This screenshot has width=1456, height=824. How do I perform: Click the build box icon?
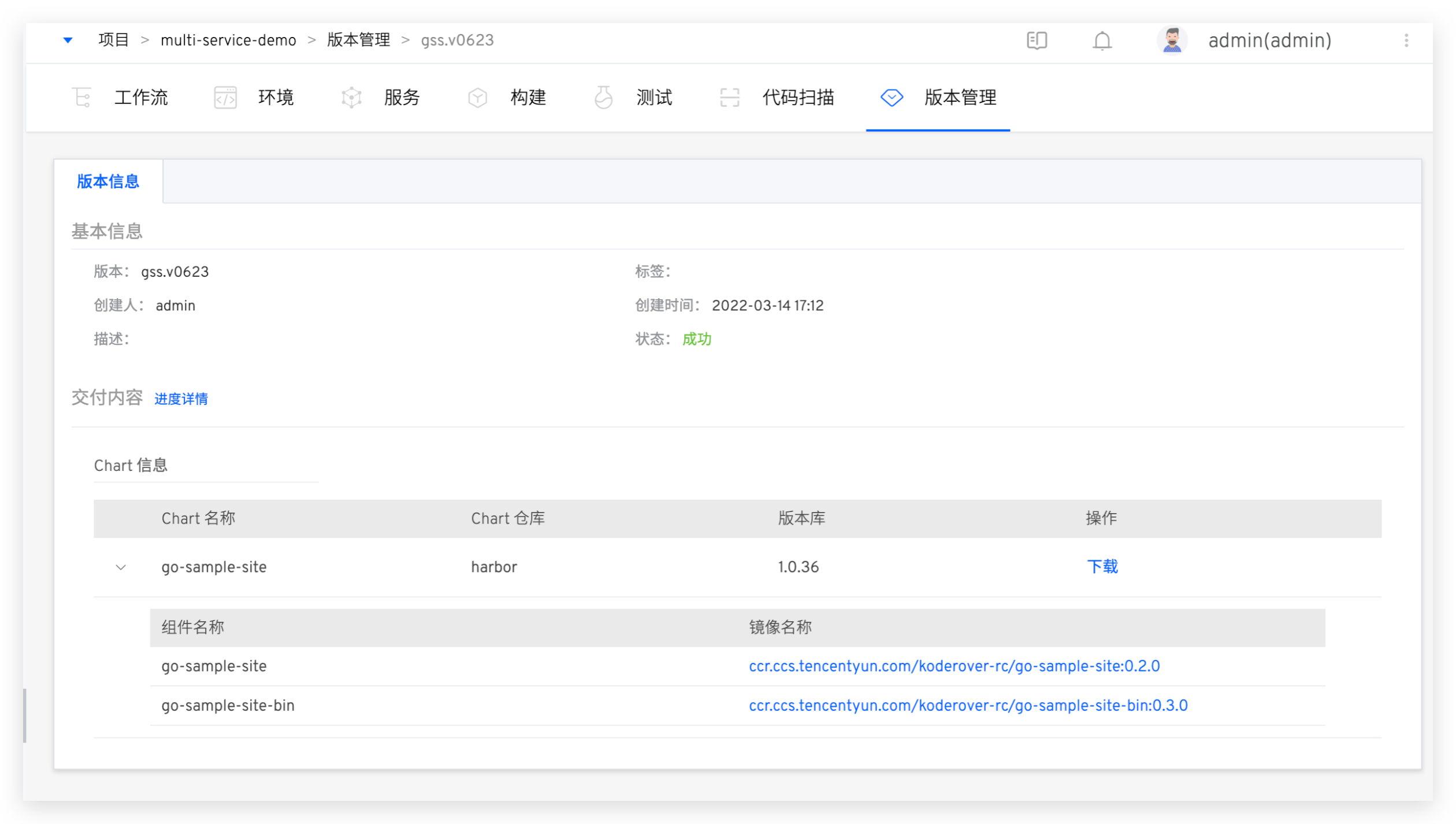477,97
